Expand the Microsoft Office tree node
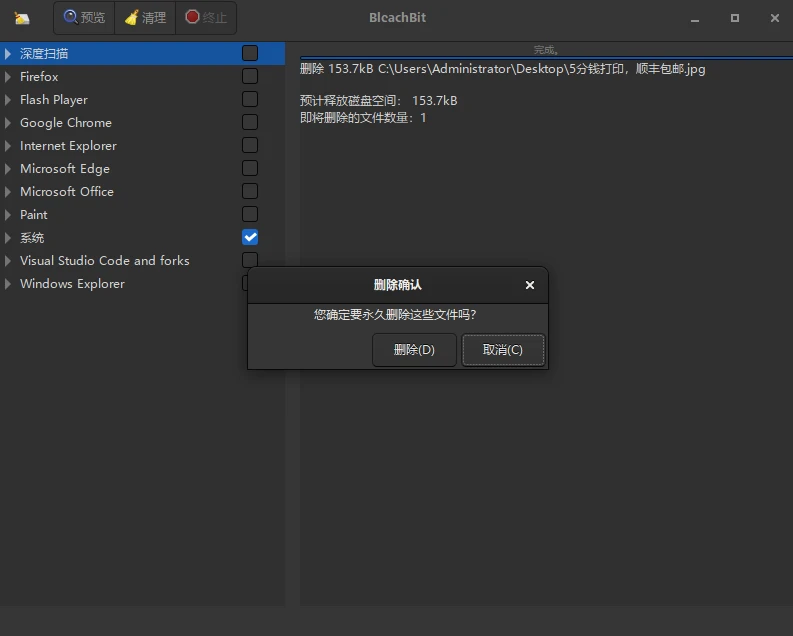This screenshot has height=636, width=793. coord(8,192)
